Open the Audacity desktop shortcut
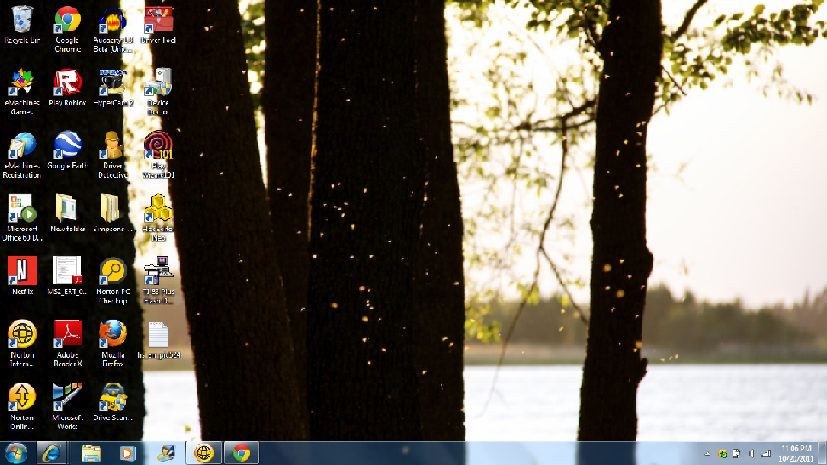Image resolution: width=827 pixels, height=465 pixels. pyautogui.click(x=112, y=20)
